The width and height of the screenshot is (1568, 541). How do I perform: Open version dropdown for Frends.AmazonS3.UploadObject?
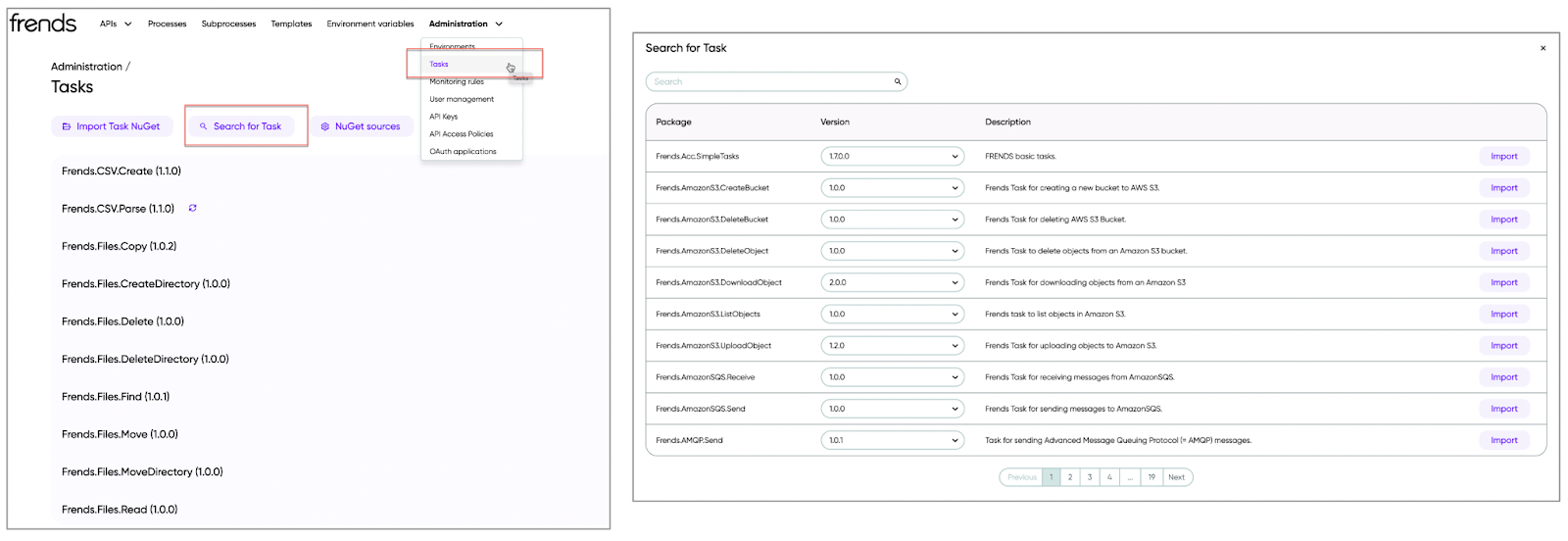click(892, 345)
